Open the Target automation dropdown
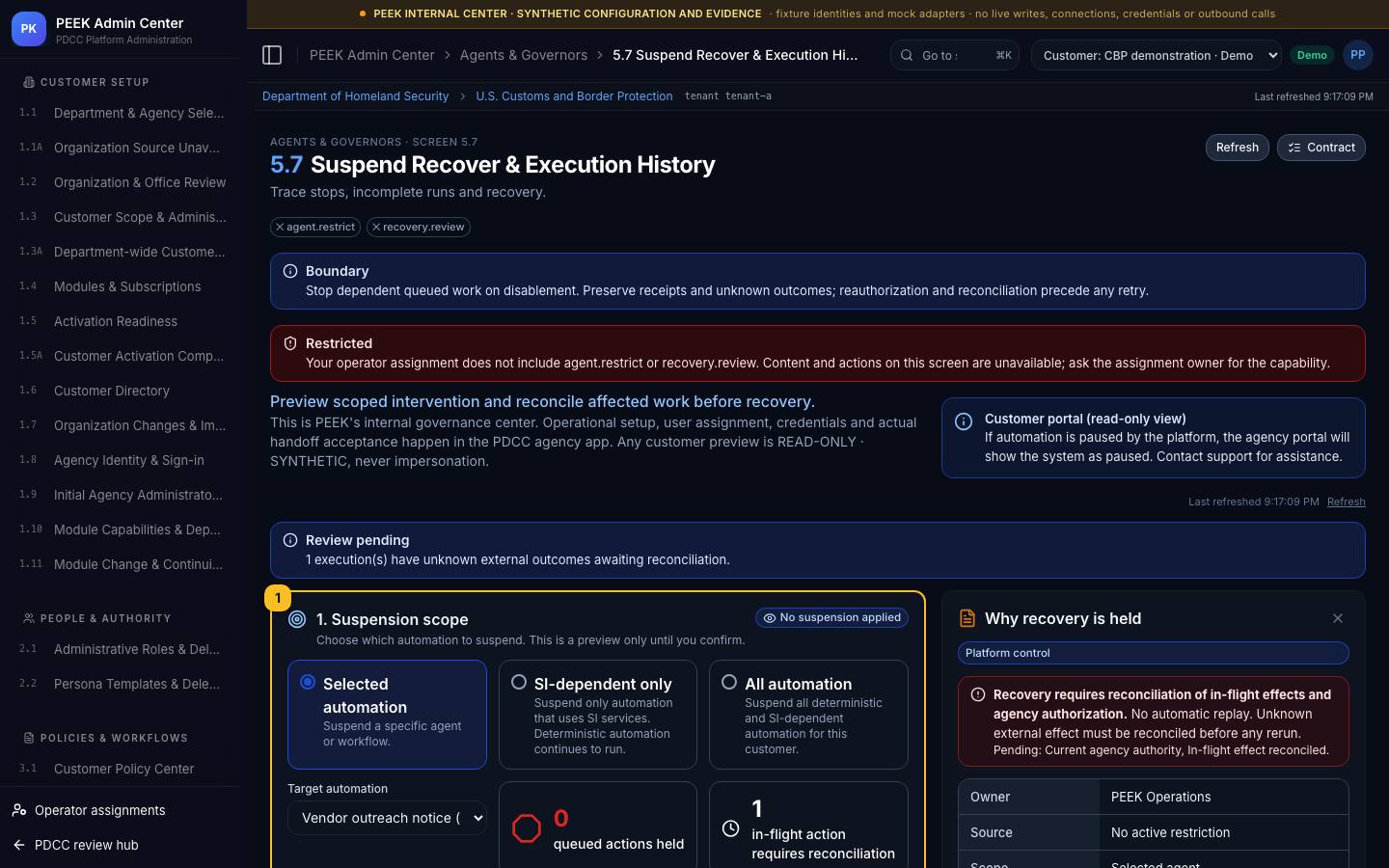 pyautogui.click(x=387, y=818)
